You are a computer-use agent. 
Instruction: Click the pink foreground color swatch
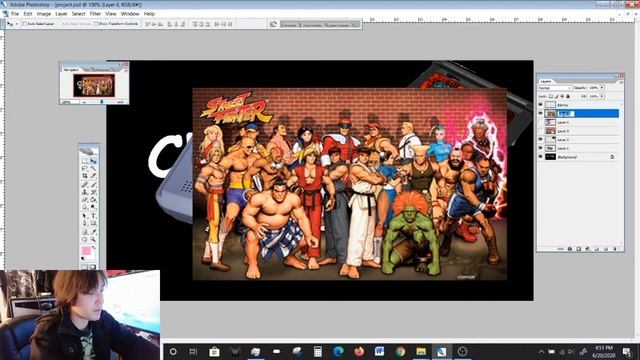[x=86, y=251]
